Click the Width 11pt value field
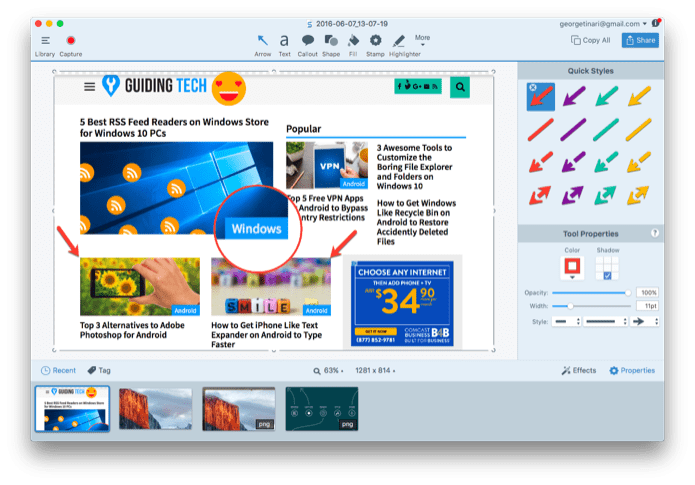Screen dimensions: 695x485 click(647, 306)
